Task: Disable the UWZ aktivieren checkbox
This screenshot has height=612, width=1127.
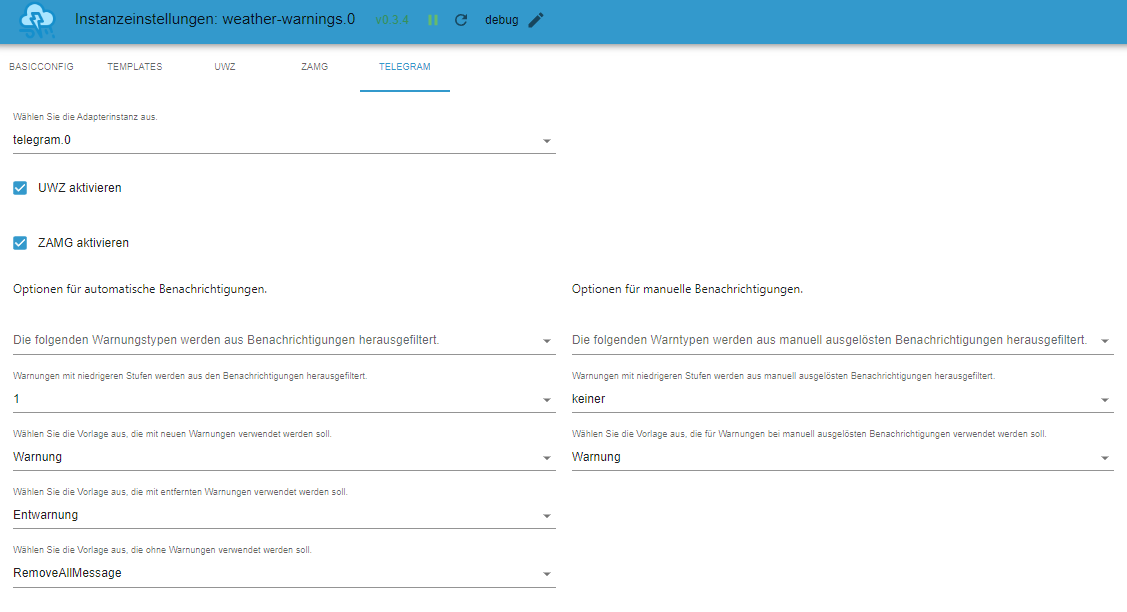Action: [x=20, y=188]
